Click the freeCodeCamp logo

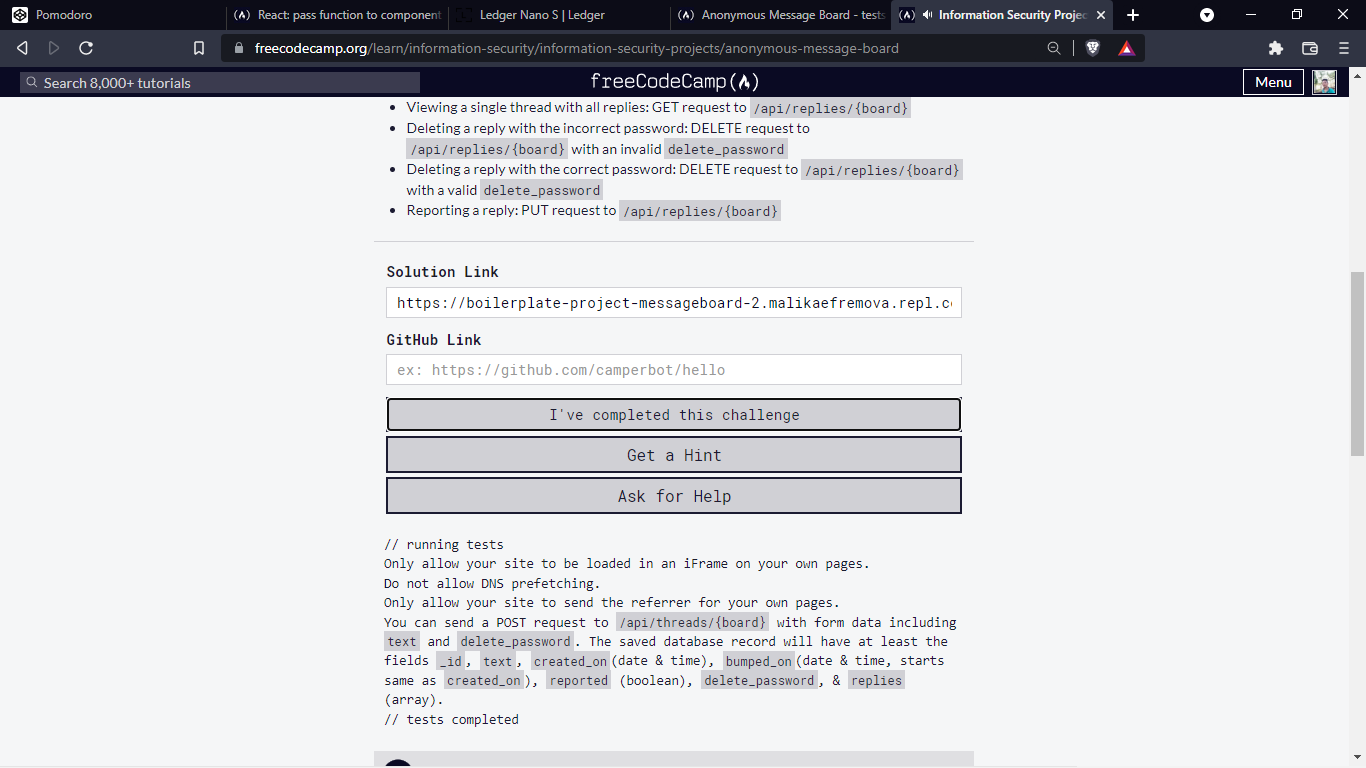pyautogui.click(x=675, y=82)
